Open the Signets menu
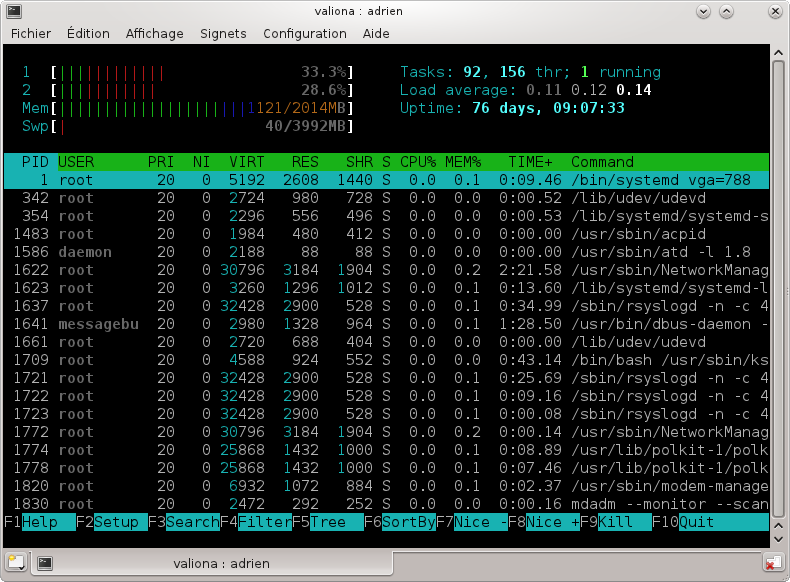The height and width of the screenshot is (582, 790). tap(223, 34)
